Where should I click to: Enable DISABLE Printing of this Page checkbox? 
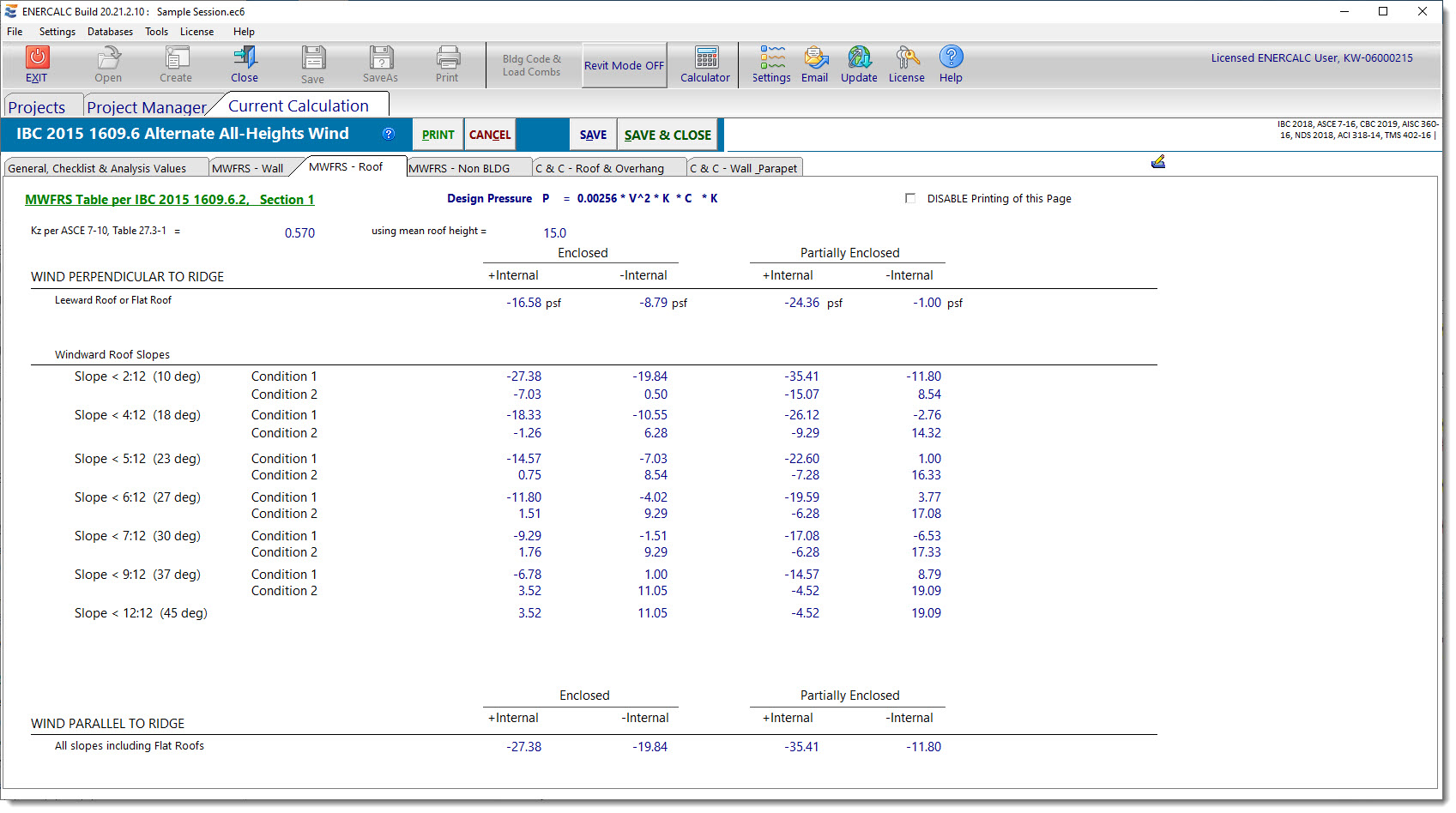coord(910,198)
